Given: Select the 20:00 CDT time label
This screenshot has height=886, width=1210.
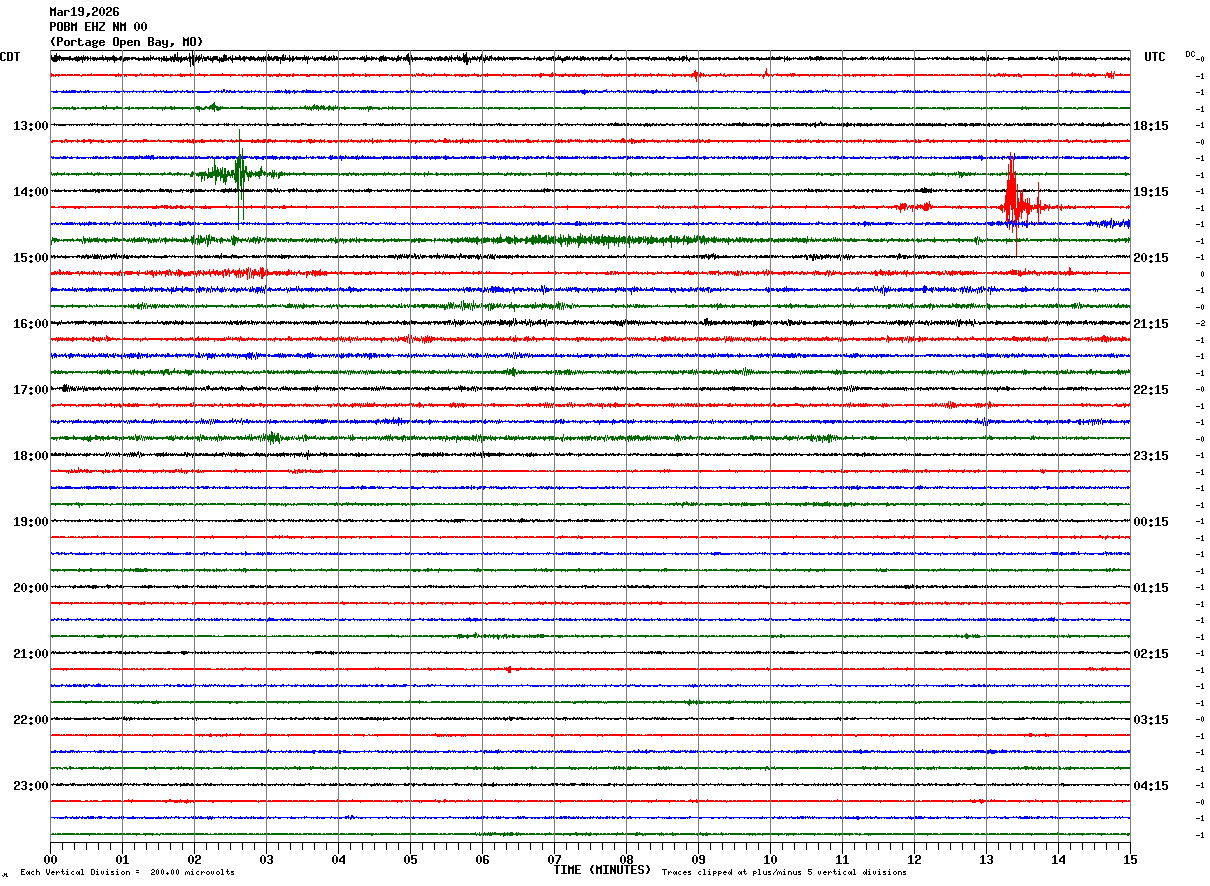Looking at the screenshot, I should tap(30, 588).
